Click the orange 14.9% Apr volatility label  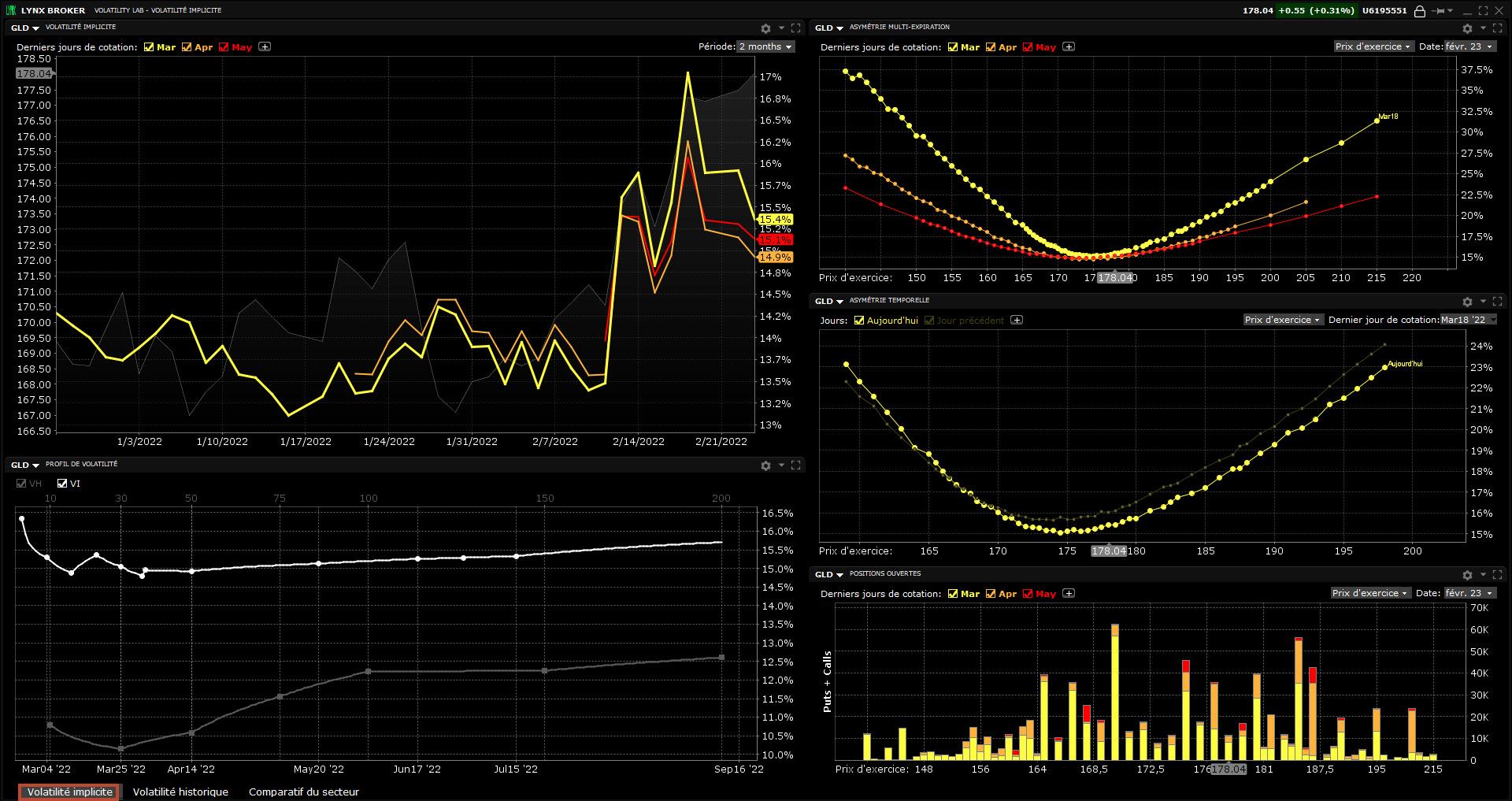pyautogui.click(x=776, y=257)
